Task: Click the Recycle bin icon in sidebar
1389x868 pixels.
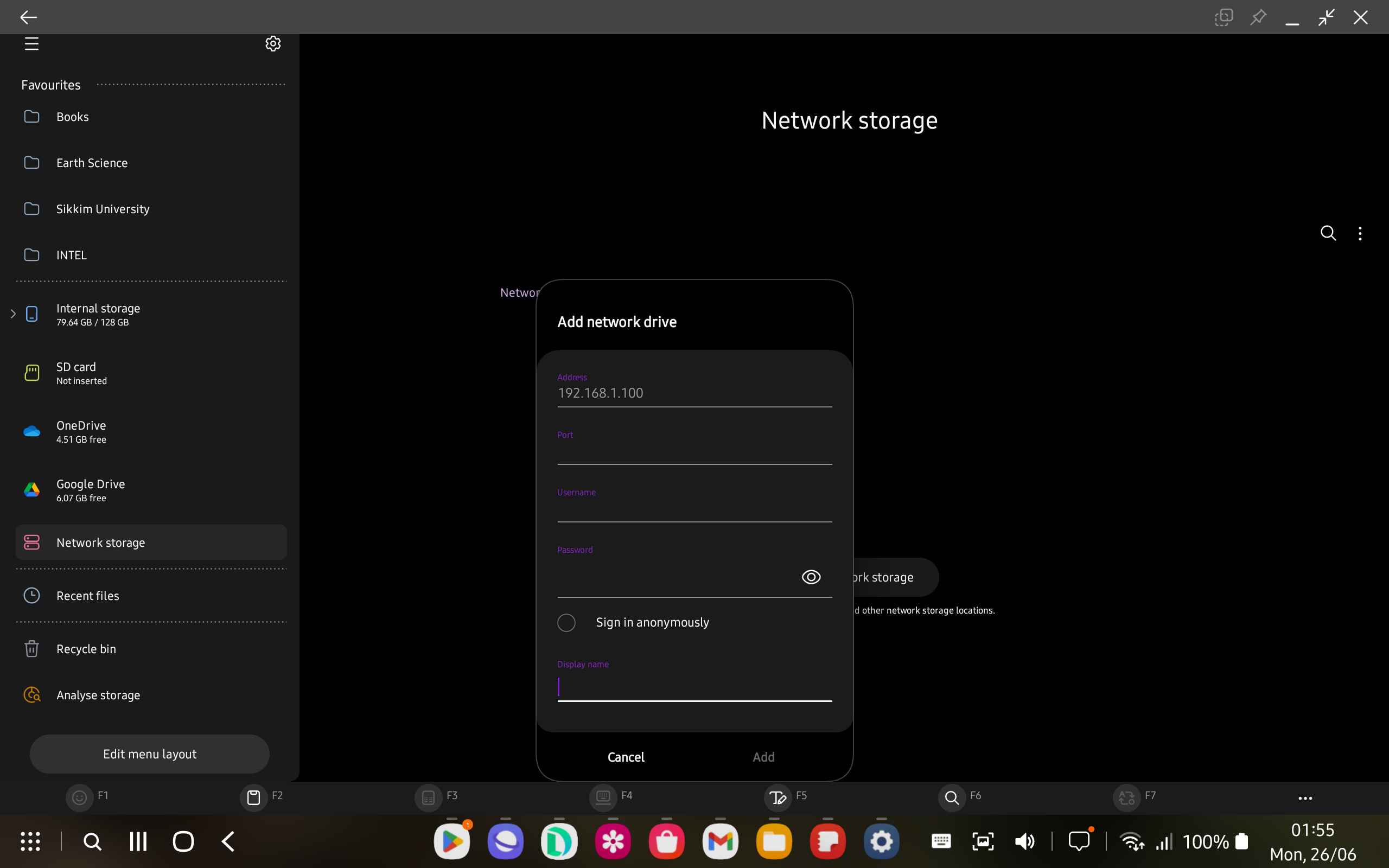Action: click(31, 648)
